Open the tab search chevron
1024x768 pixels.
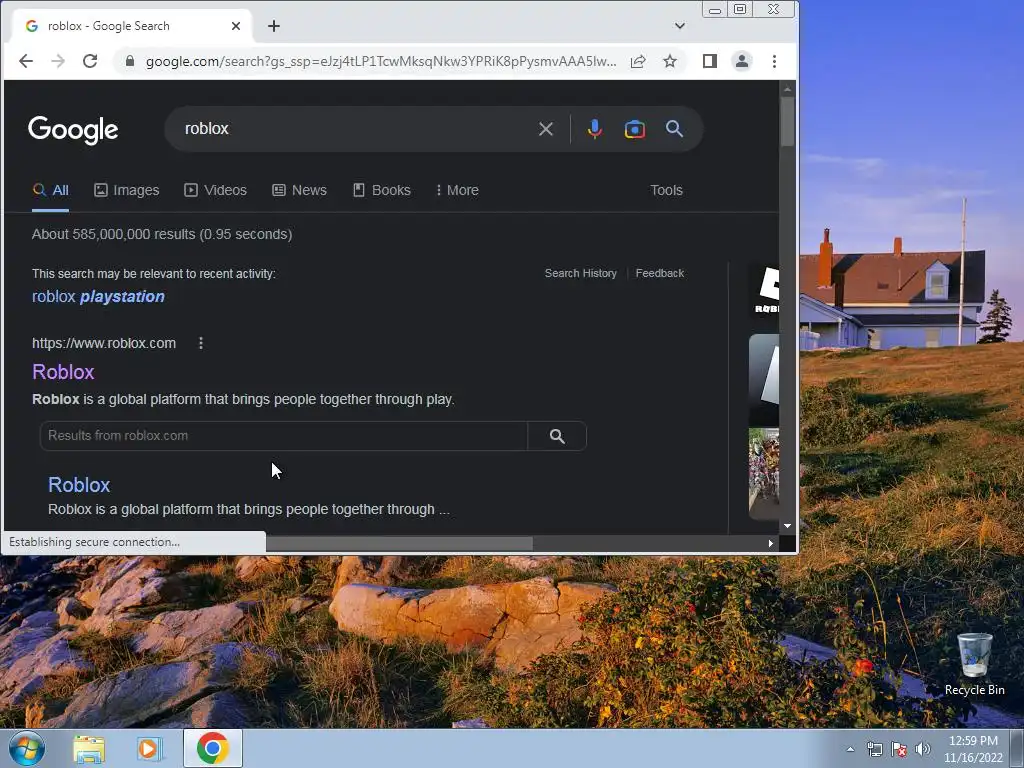(680, 26)
